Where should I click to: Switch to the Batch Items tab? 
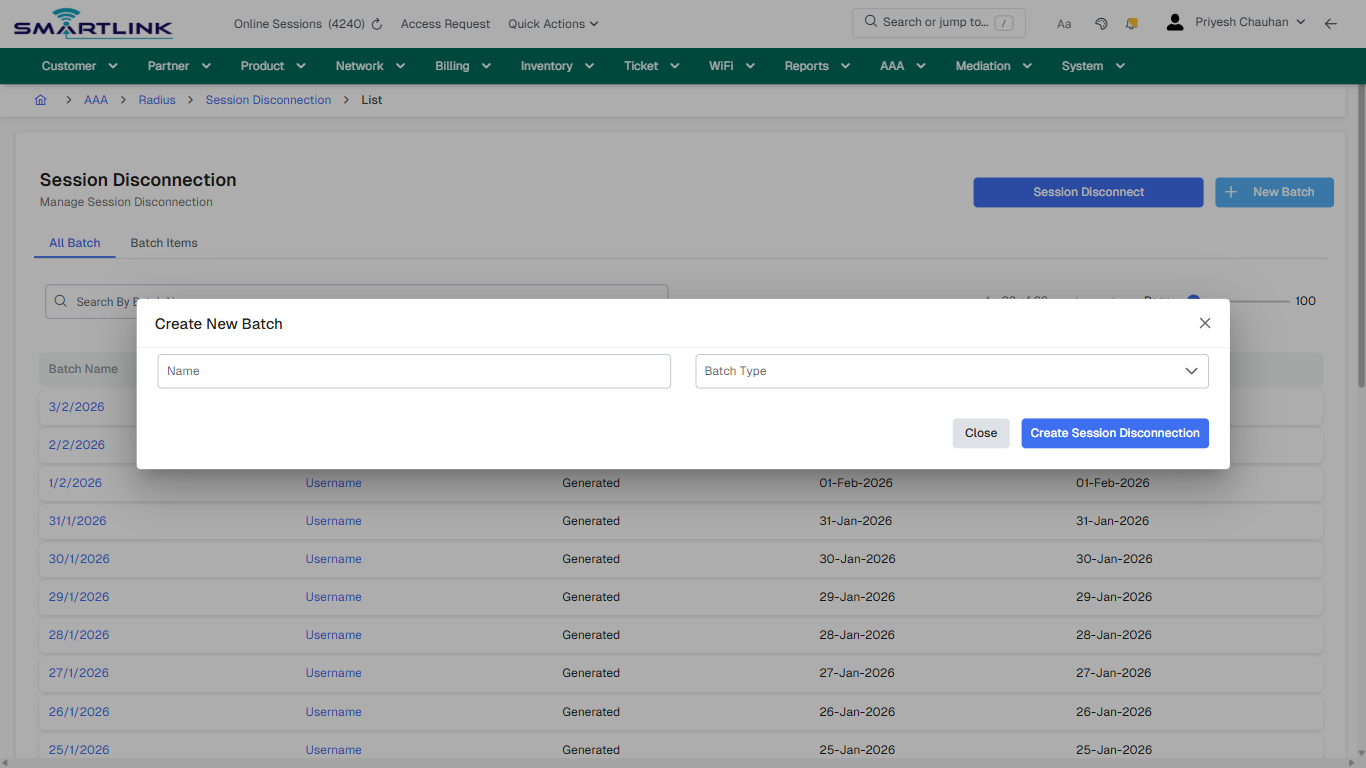[163, 243]
